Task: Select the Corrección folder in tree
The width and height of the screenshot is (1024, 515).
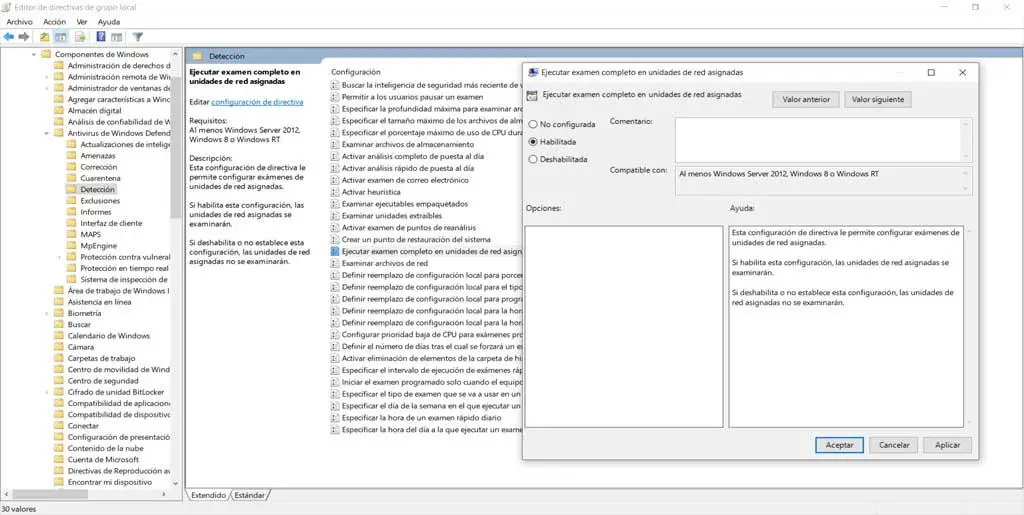Action: (x=99, y=166)
